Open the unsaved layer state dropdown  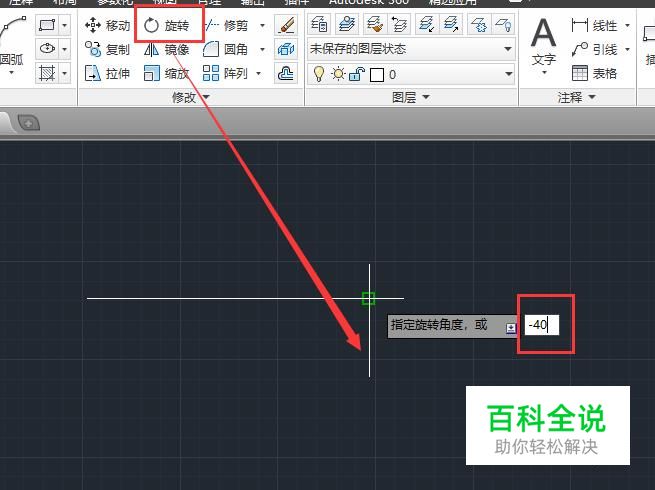point(411,49)
